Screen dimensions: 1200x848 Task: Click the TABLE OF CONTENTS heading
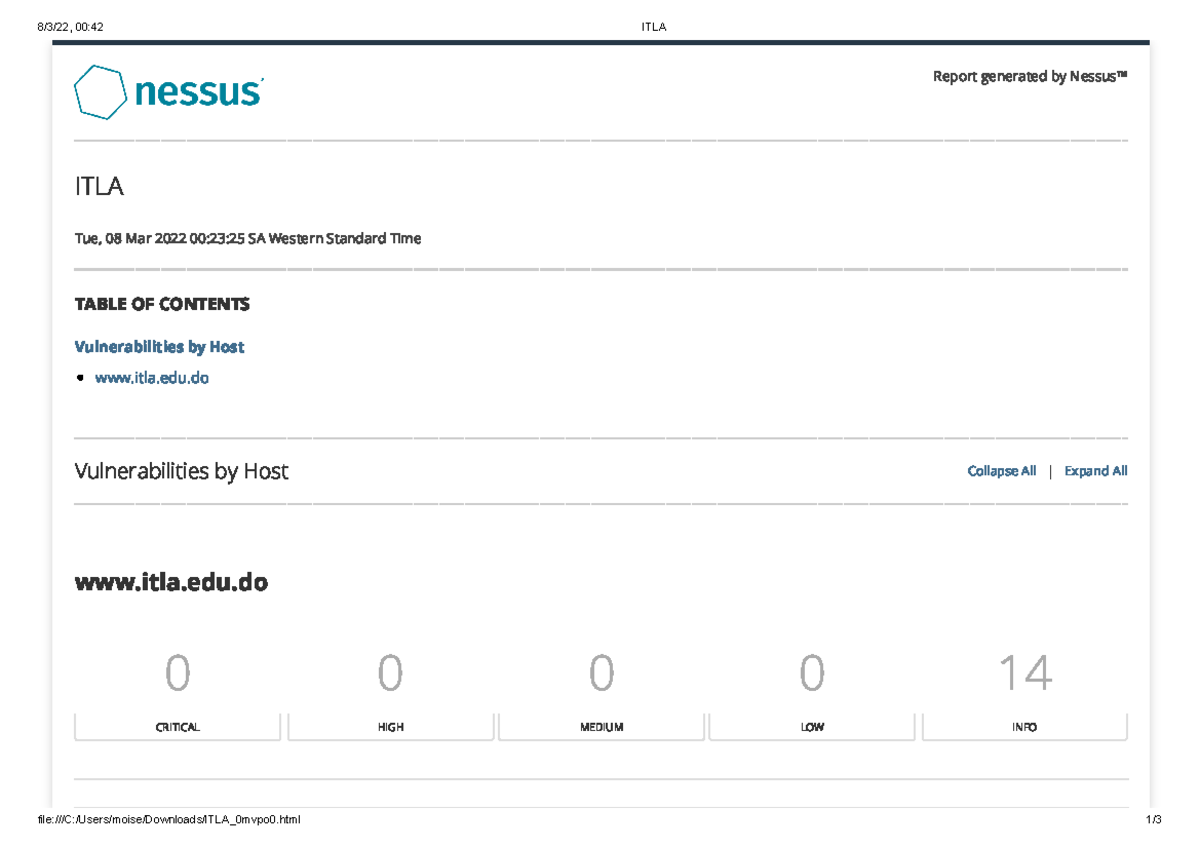162,304
